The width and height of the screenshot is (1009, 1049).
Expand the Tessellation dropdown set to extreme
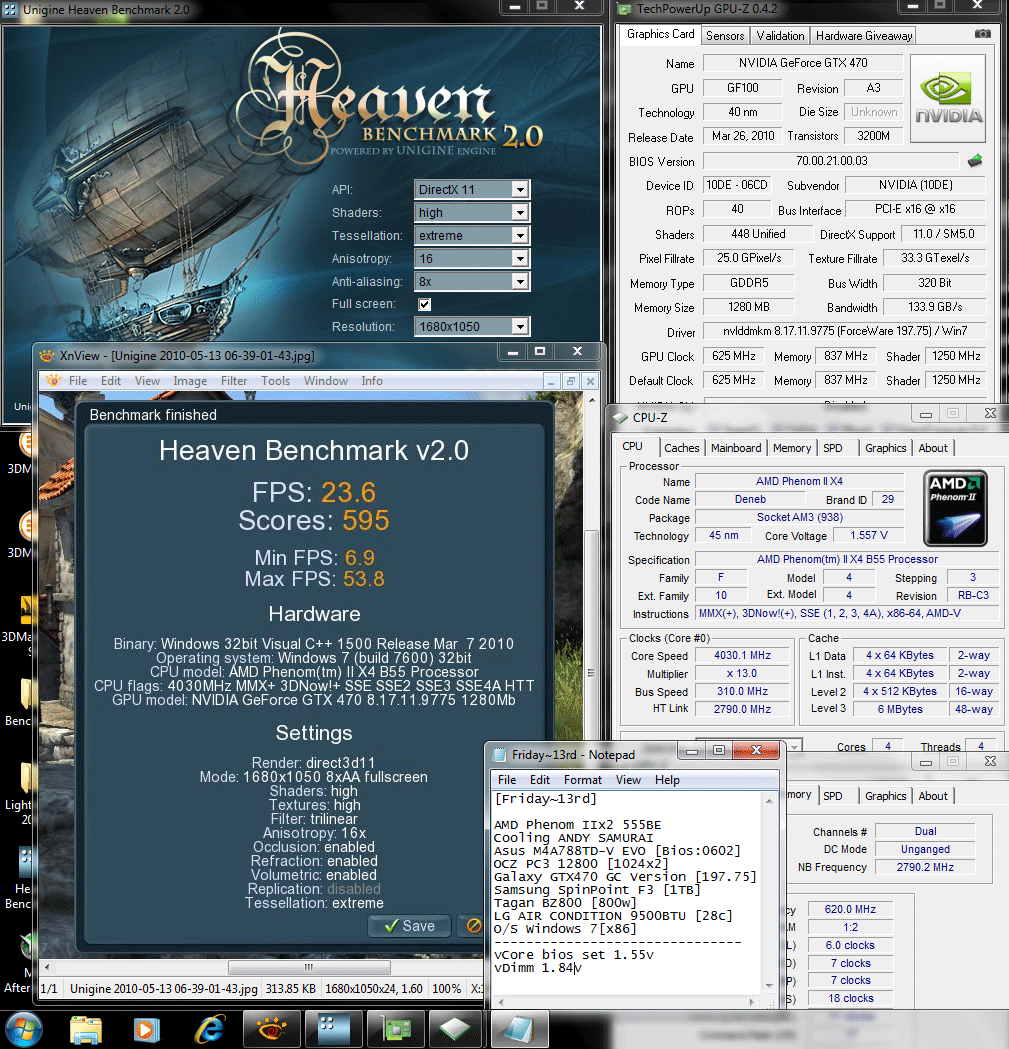[472, 235]
